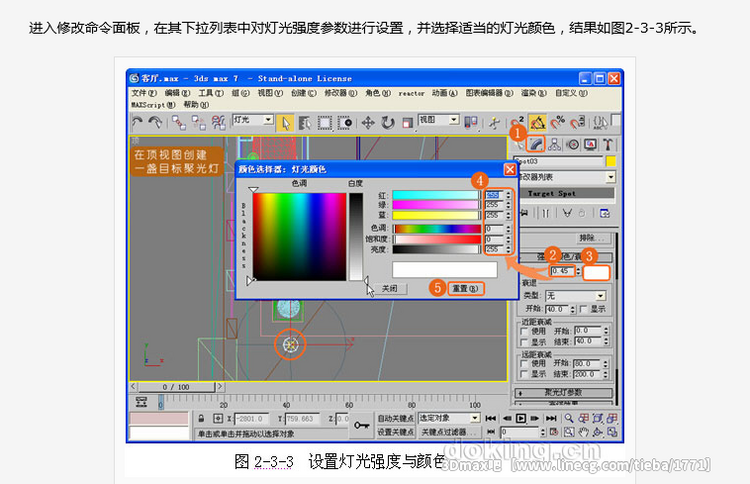Click the 红 value spinner arrows
The width and height of the screenshot is (750, 484).
click(508, 195)
